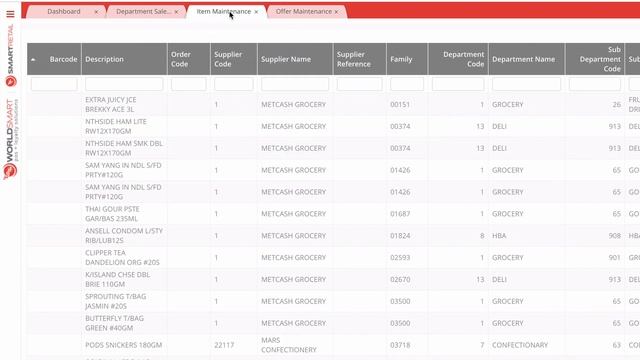
Task: Click family code 00151 cell
Action: 400,104
